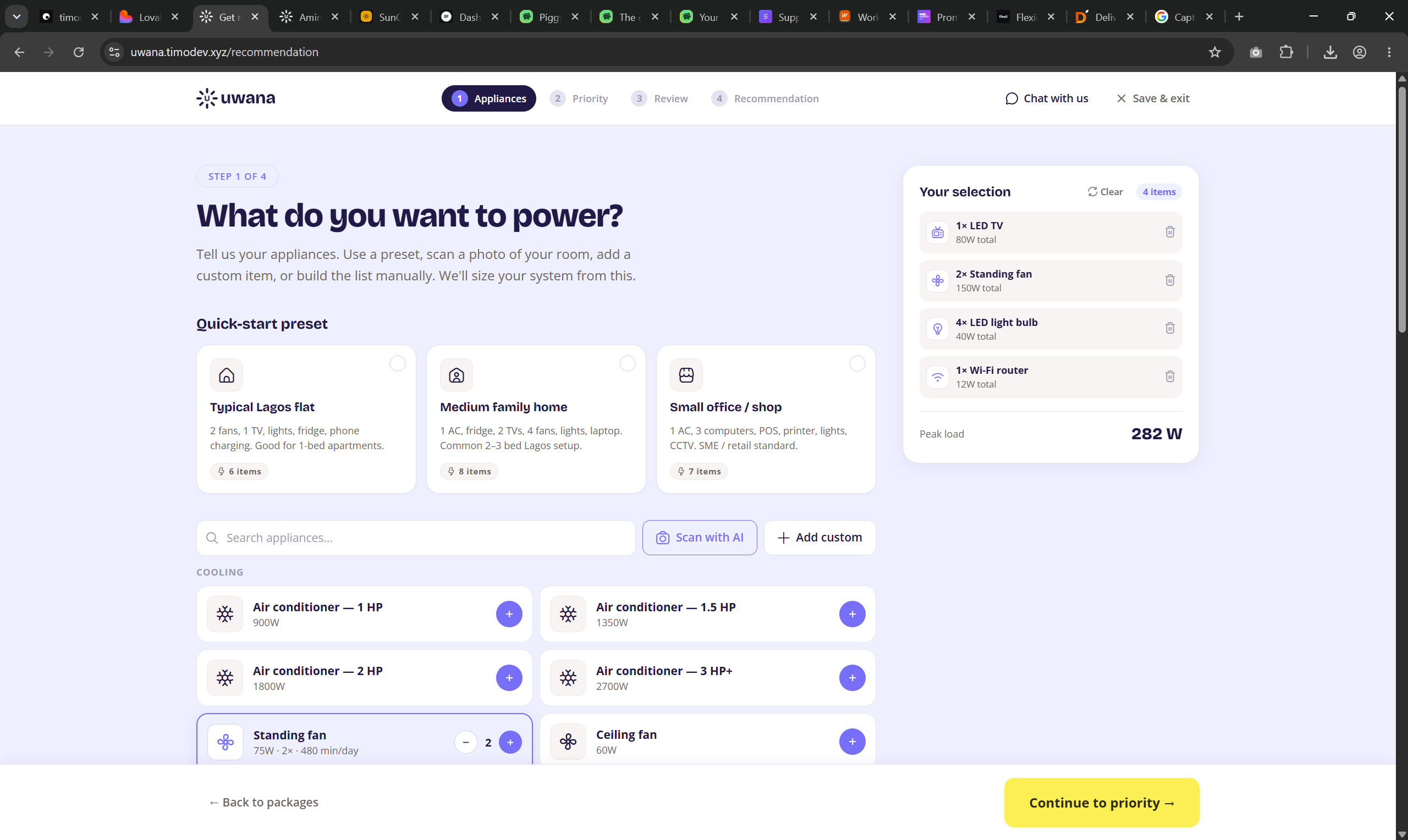View site information icon in address bar
Screen dimensions: 1408x840
(x=114, y=52)
